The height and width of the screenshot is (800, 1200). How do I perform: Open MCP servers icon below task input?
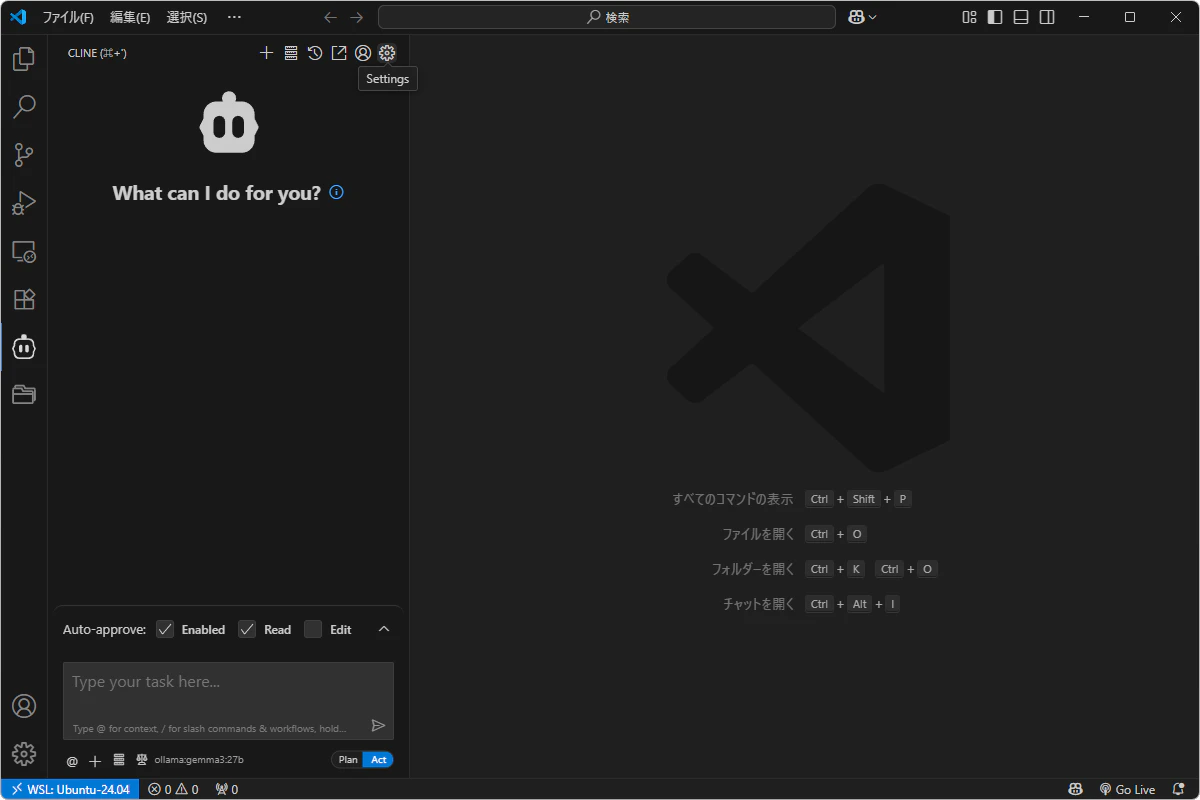point(119,760)
